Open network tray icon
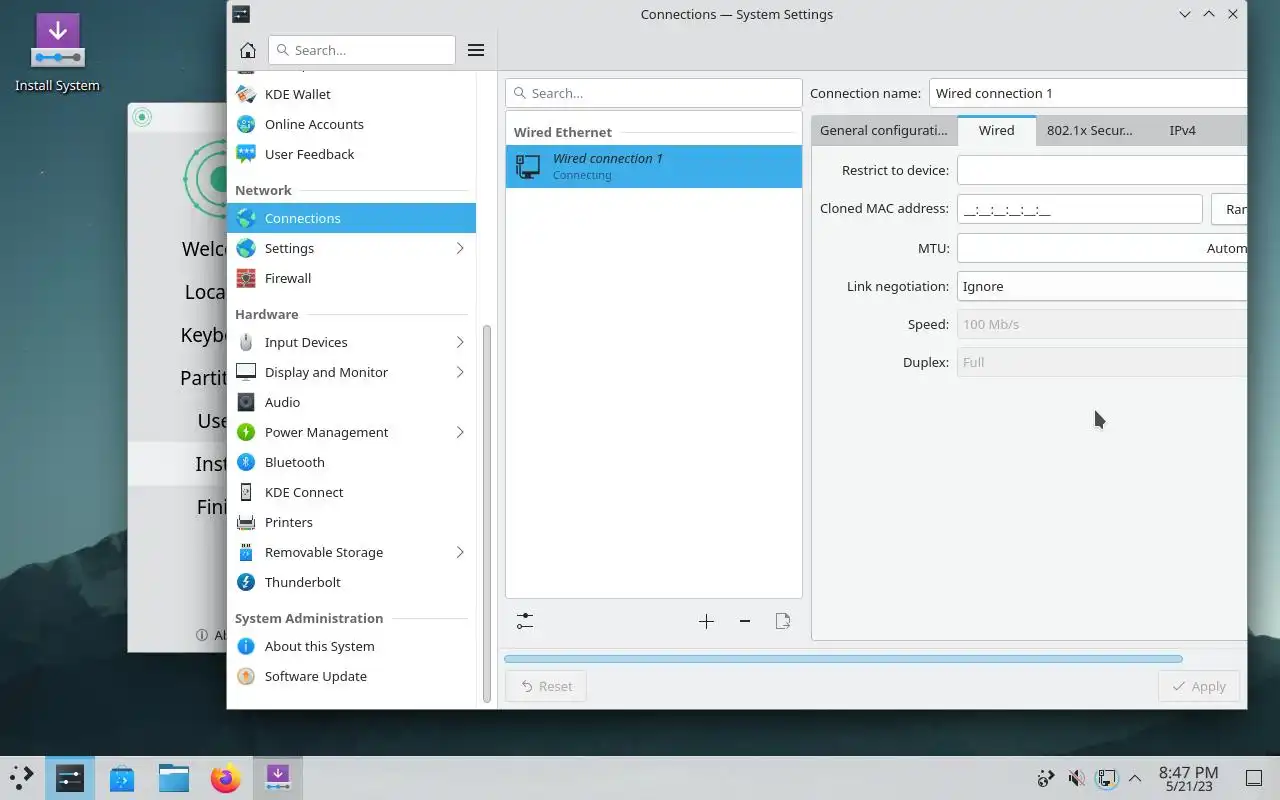Viewport: 1280px width, 800px height. 1106,777
